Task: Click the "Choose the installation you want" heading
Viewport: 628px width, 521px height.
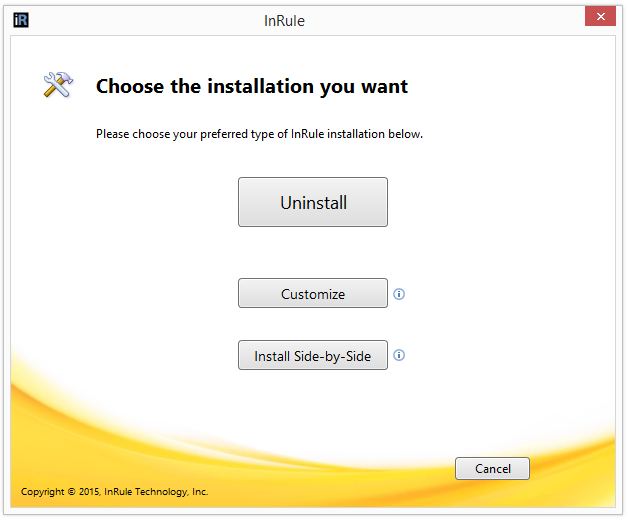Action: (x=251, y=87)
